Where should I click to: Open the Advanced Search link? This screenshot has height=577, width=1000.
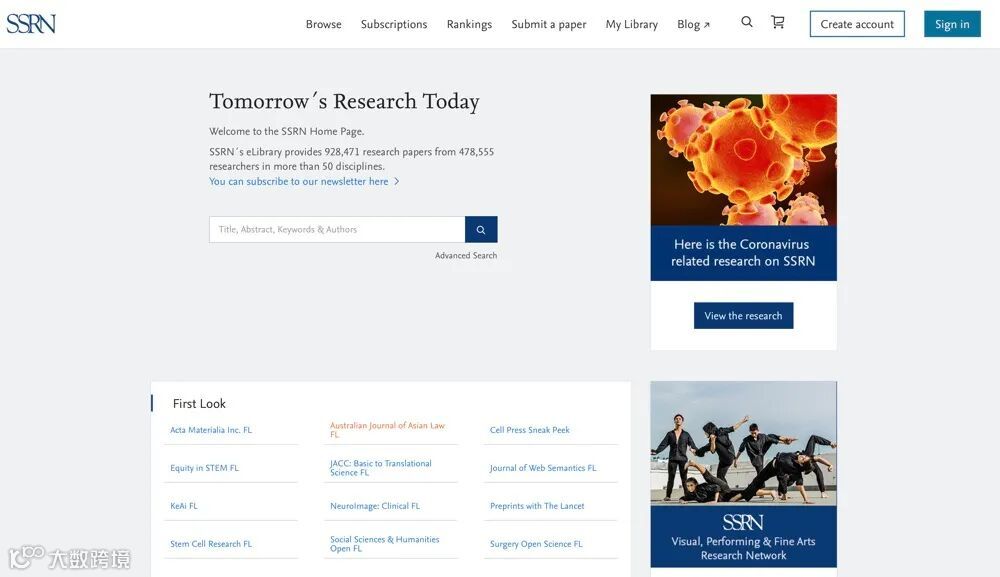coord(466,256)
